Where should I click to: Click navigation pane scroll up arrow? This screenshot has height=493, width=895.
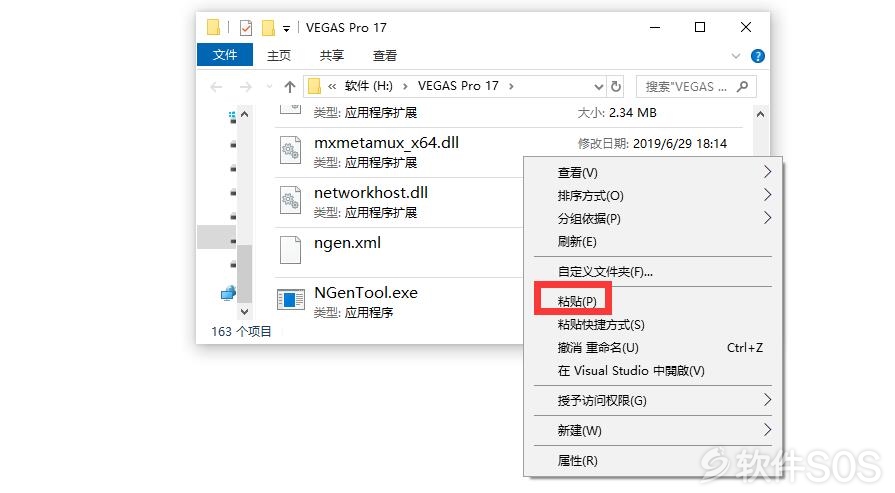244,114
